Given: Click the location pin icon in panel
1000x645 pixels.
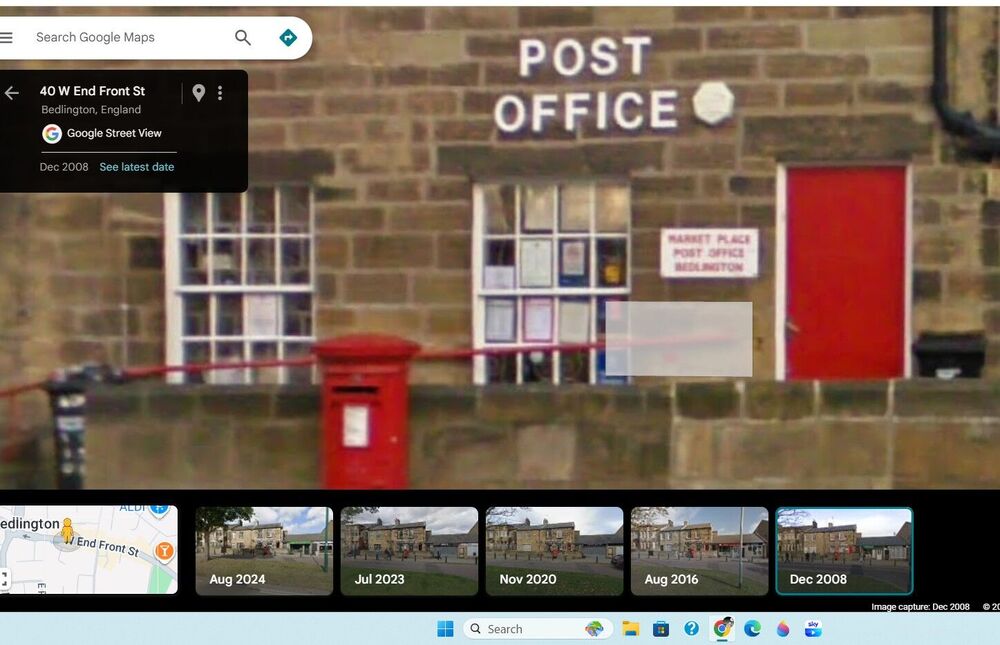Looking at the screenshot, I should [199, 93].
